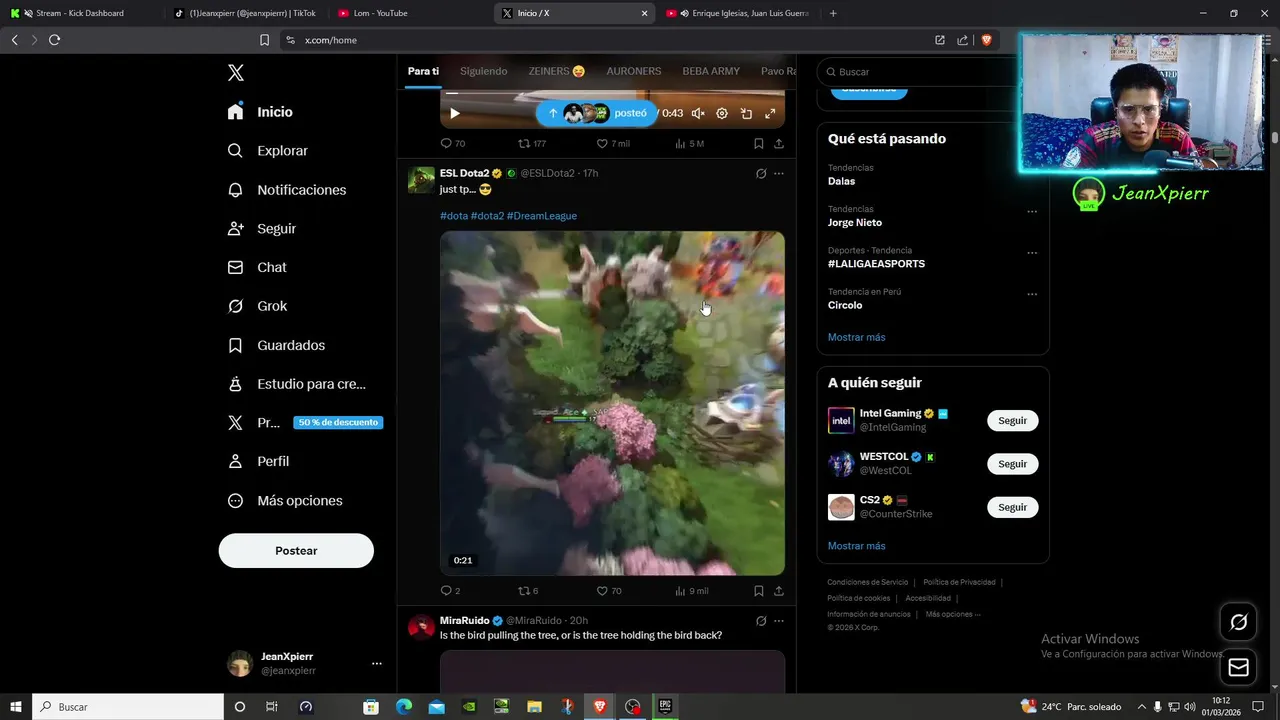
Task: Open floating messages envelope button
Action: point(1238,668)
